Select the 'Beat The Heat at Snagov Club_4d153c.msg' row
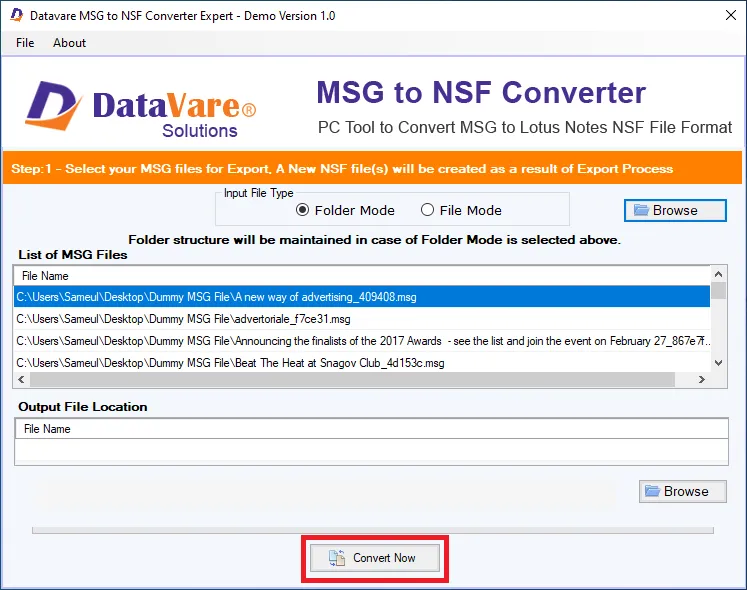Screen dimensions: 747x590 click(362, 363)
